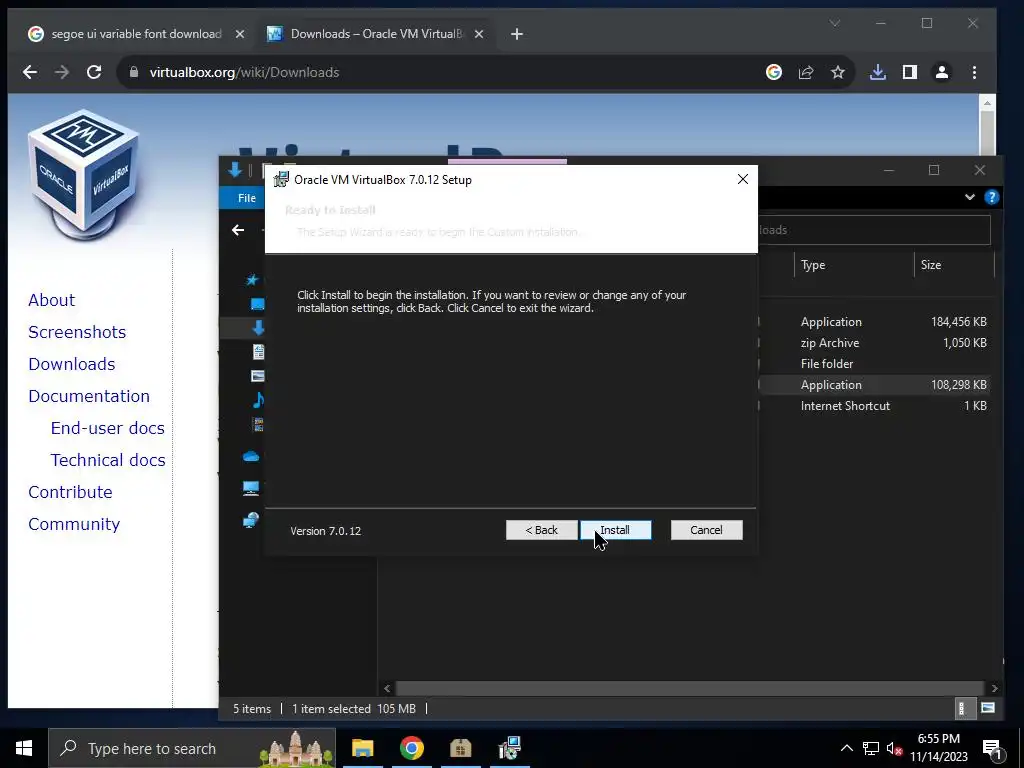The height and width of the screenshot is (768, 1024).
Task: Toggle Chrome side panel icon
Action: coord(910,72)
